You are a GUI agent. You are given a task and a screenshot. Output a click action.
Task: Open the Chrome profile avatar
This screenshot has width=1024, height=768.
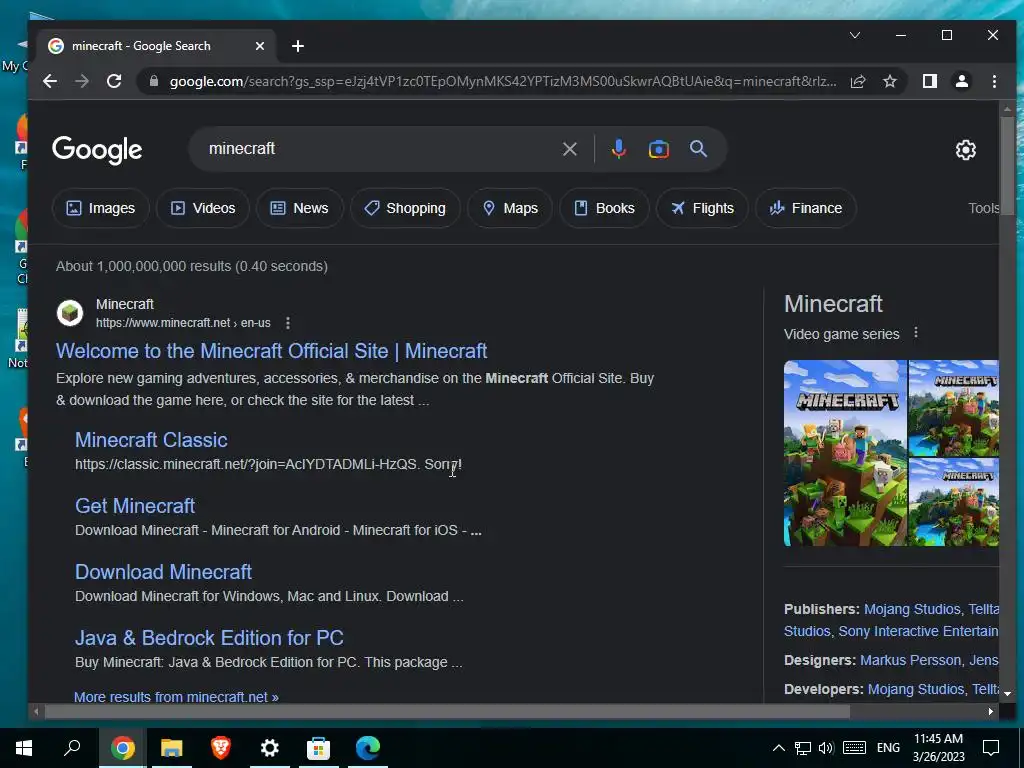click(x=962, y=81)
